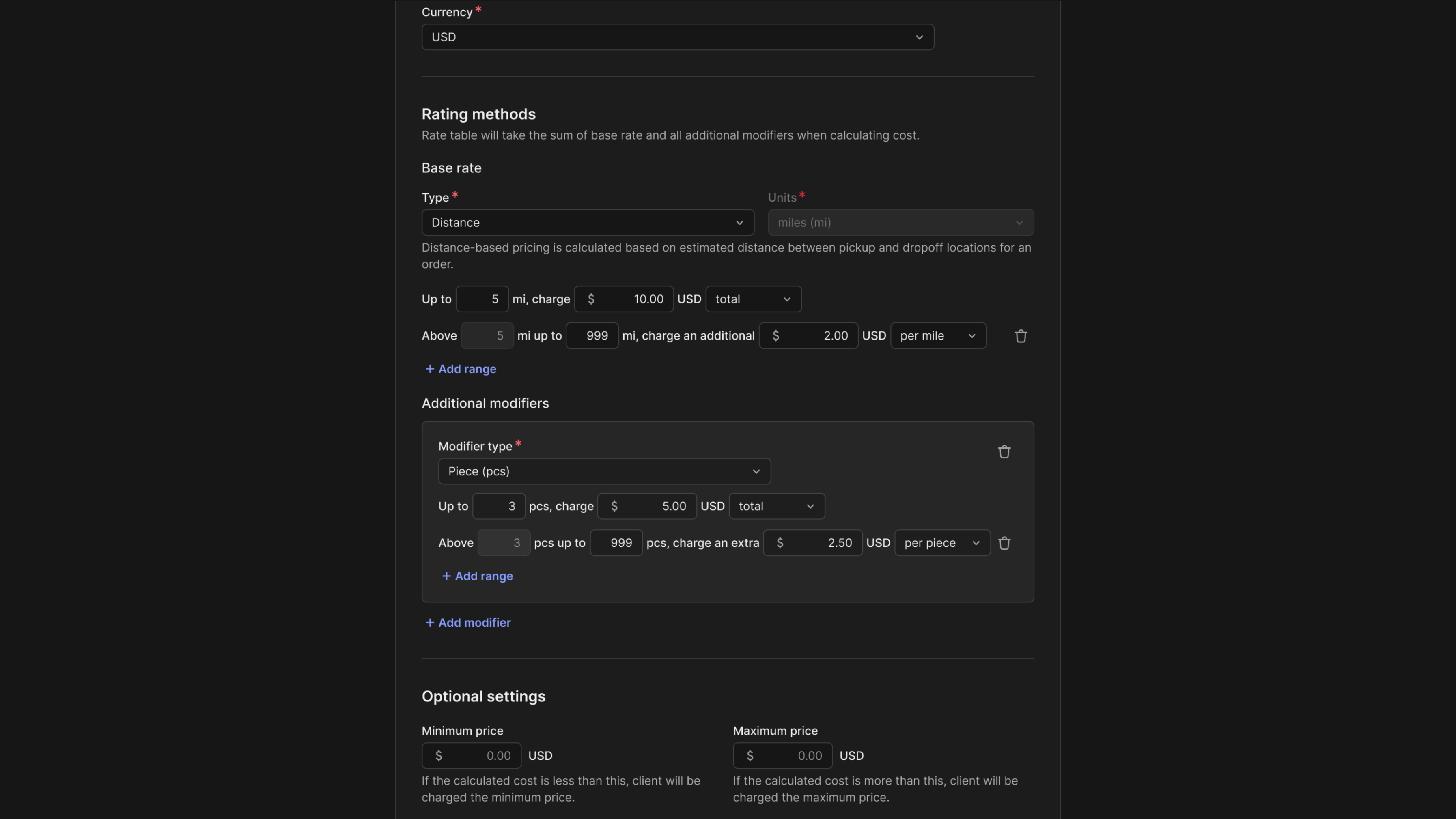Open the per piece dropdown

(x=941, y=543)
